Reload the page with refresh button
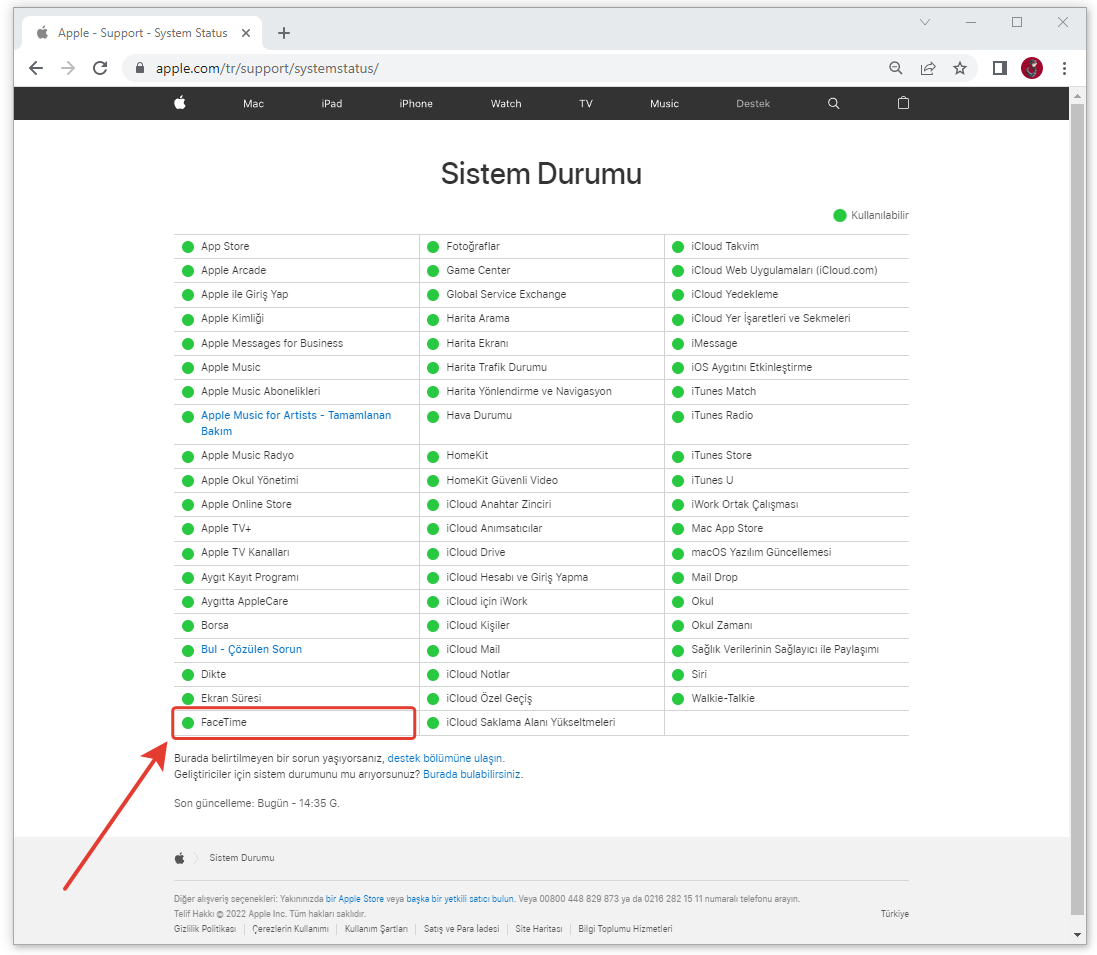 pos(100,68)
